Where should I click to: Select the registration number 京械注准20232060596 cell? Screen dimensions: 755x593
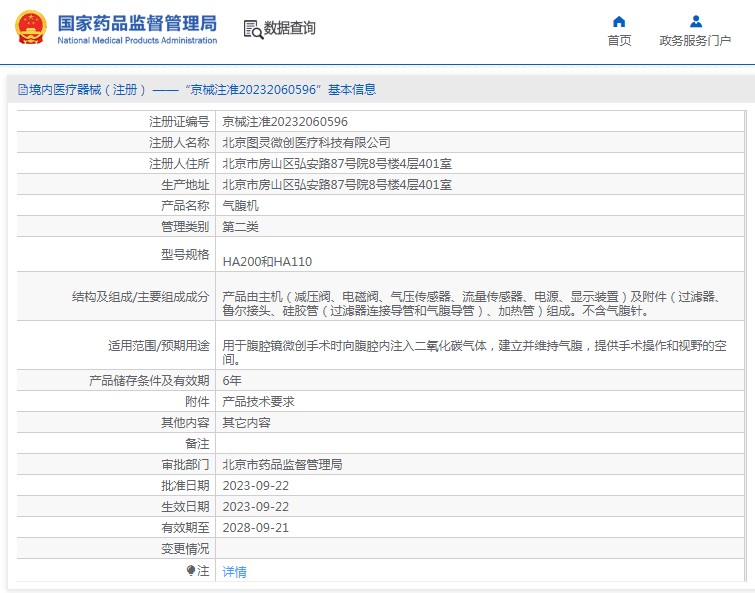pyautogui.click(x=285, y=122)
